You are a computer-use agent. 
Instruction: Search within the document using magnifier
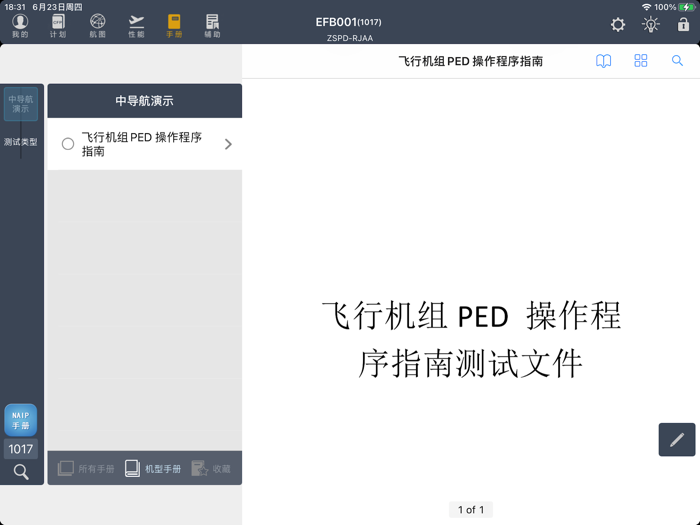click(677, 61)
